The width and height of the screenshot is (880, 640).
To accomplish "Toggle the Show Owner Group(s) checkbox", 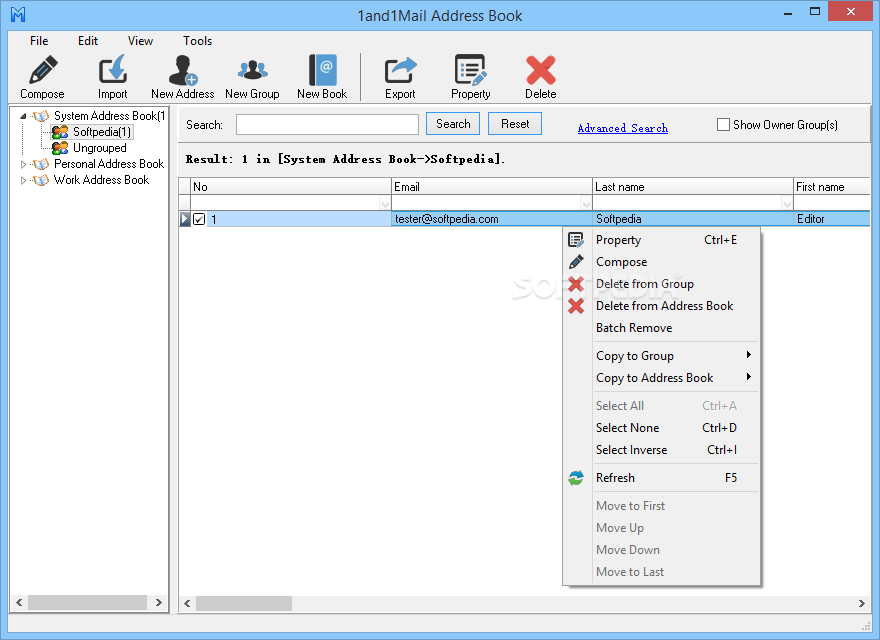I will 723,125.
